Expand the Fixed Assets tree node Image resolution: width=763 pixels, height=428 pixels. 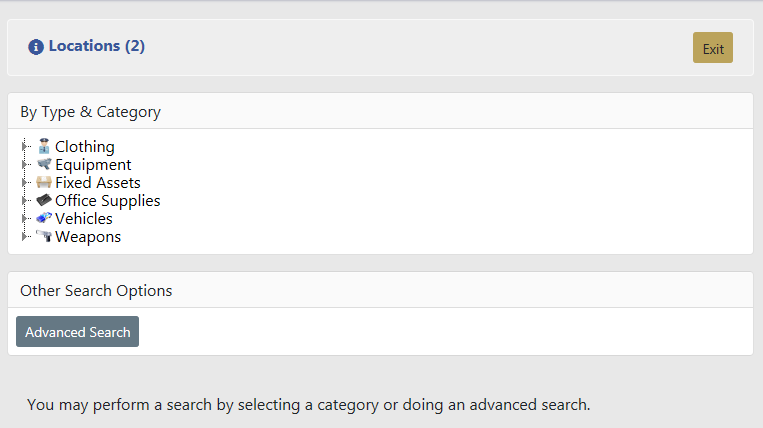(x=25, y=183)
